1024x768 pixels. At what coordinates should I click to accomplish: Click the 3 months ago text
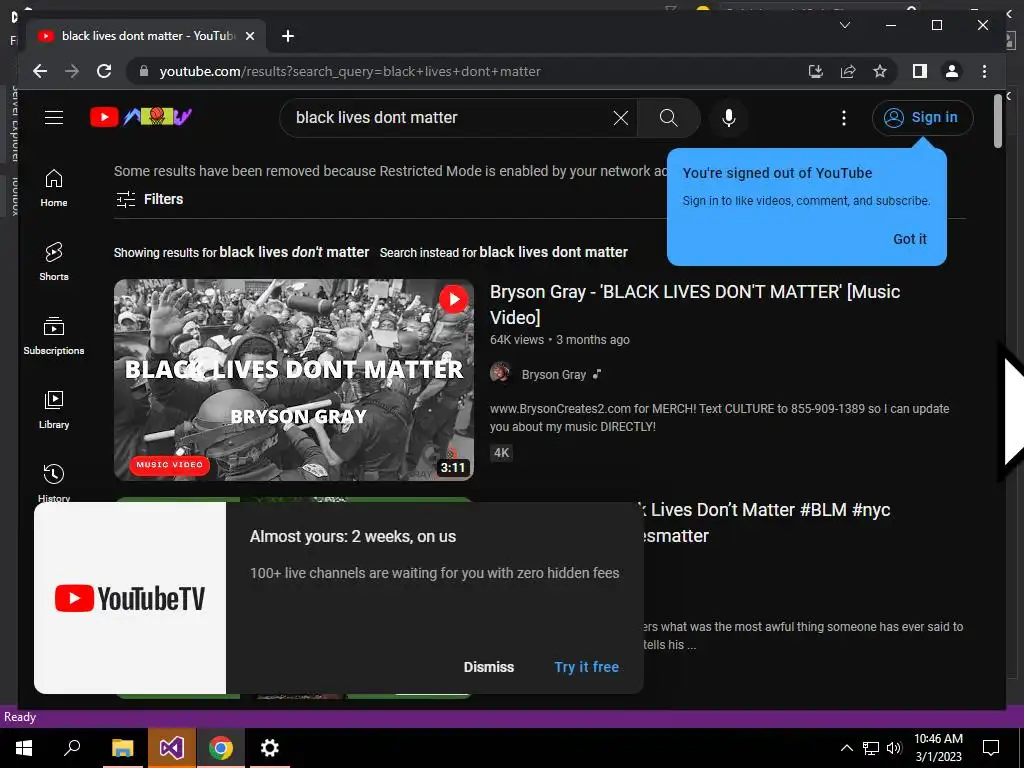click(593, 340)
